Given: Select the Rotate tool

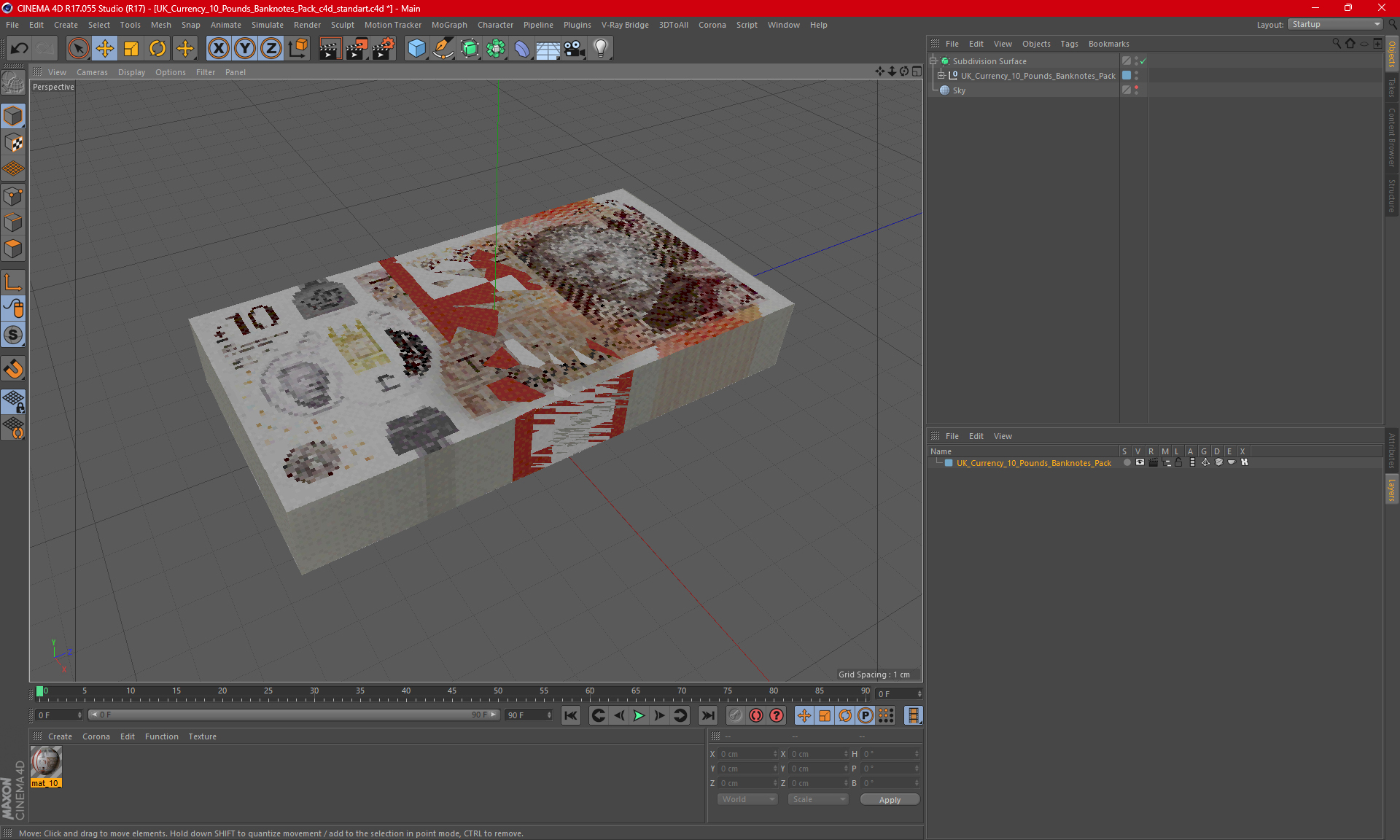Looking at the screenshot, I should click(157, 49).
